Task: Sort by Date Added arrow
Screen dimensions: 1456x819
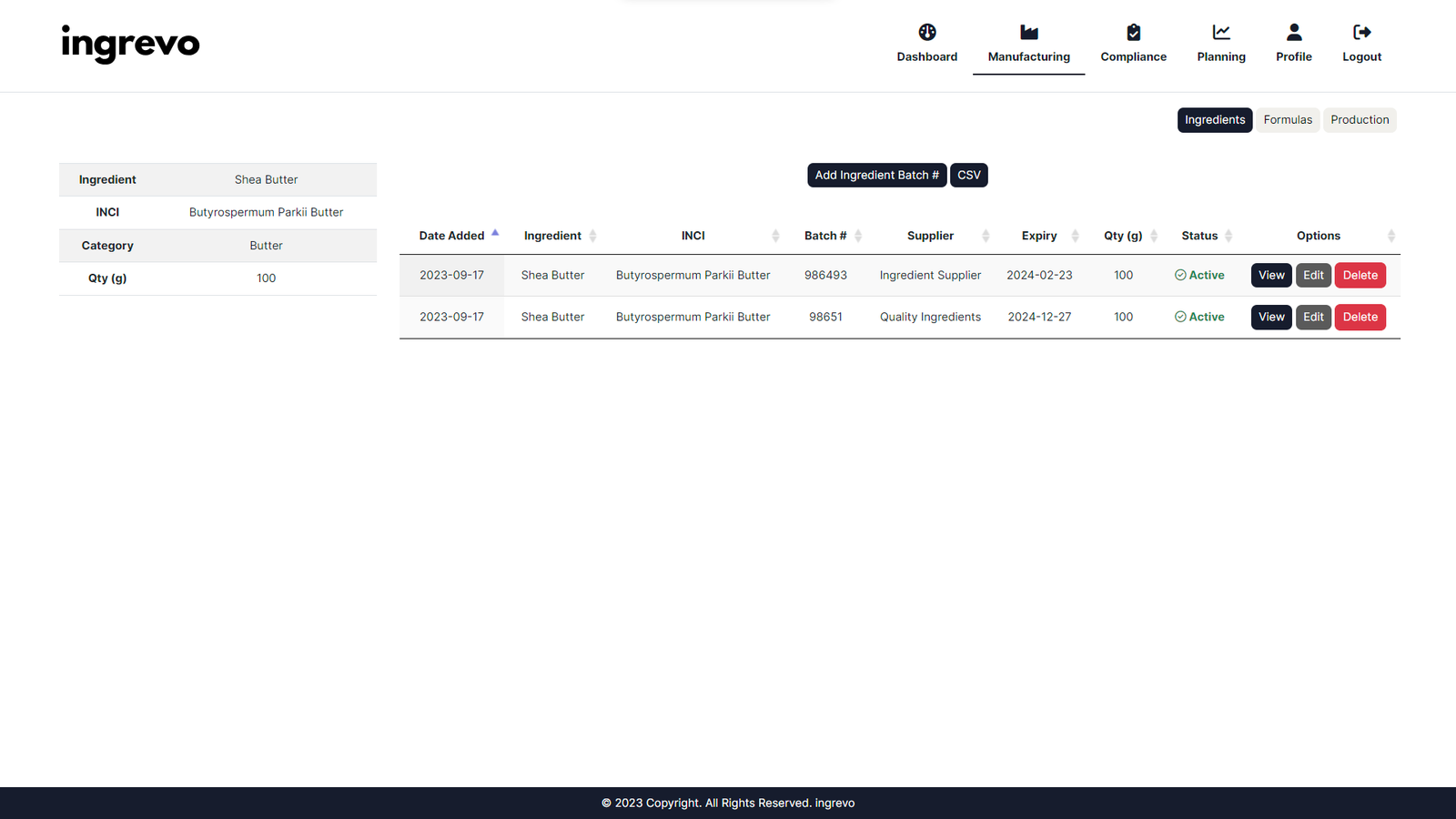Action: (x=495, y=233)
